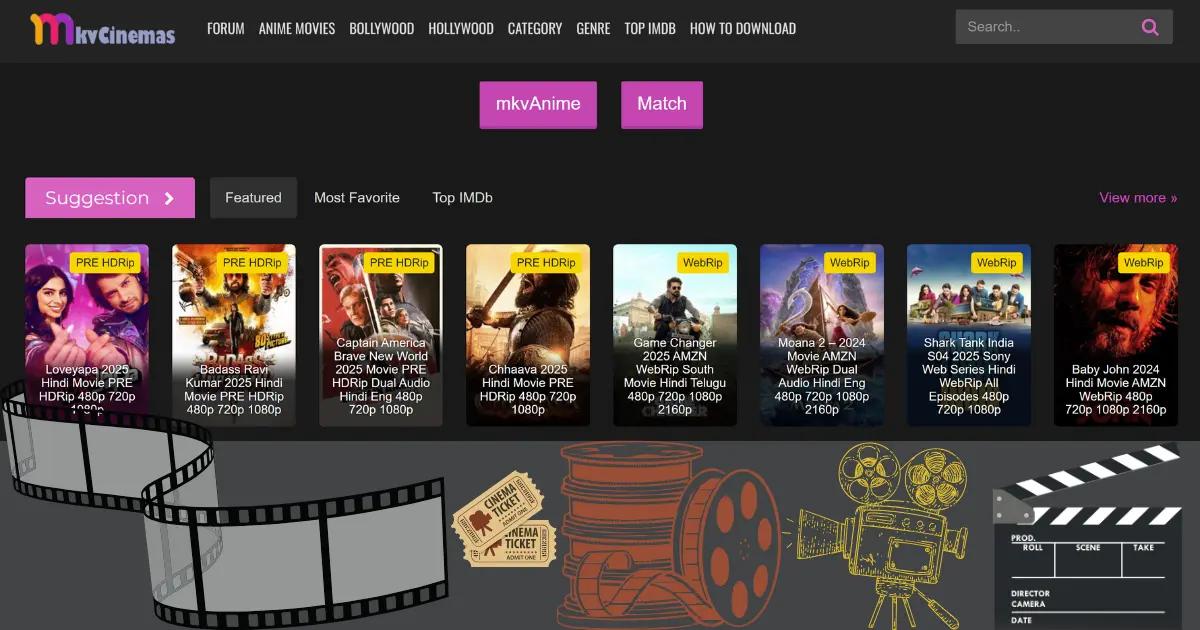Follow the View more link
This screenshot has height=630, width=1200.
[x=1138, y=198]
